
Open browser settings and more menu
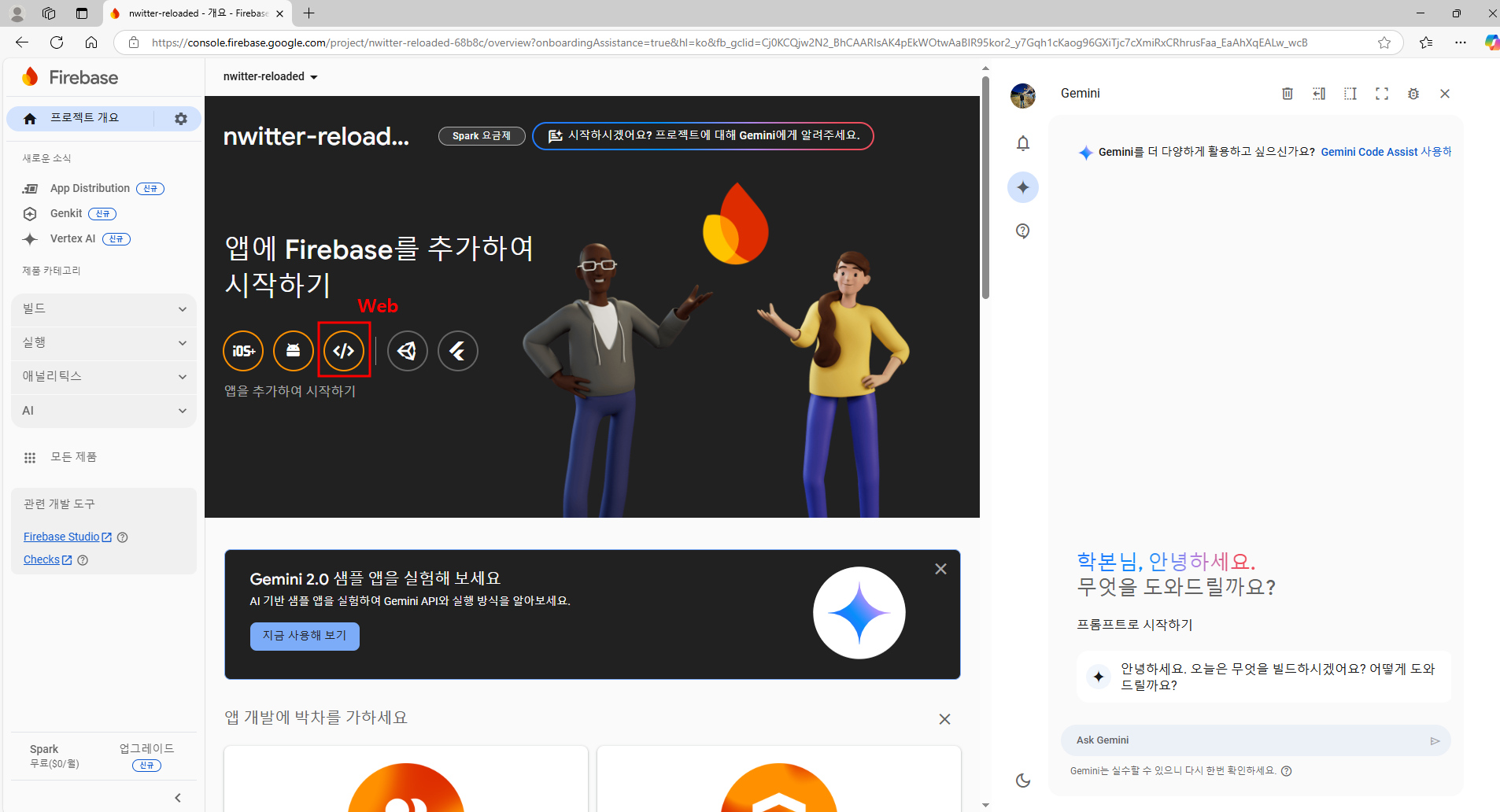(x=1461, y=42)
